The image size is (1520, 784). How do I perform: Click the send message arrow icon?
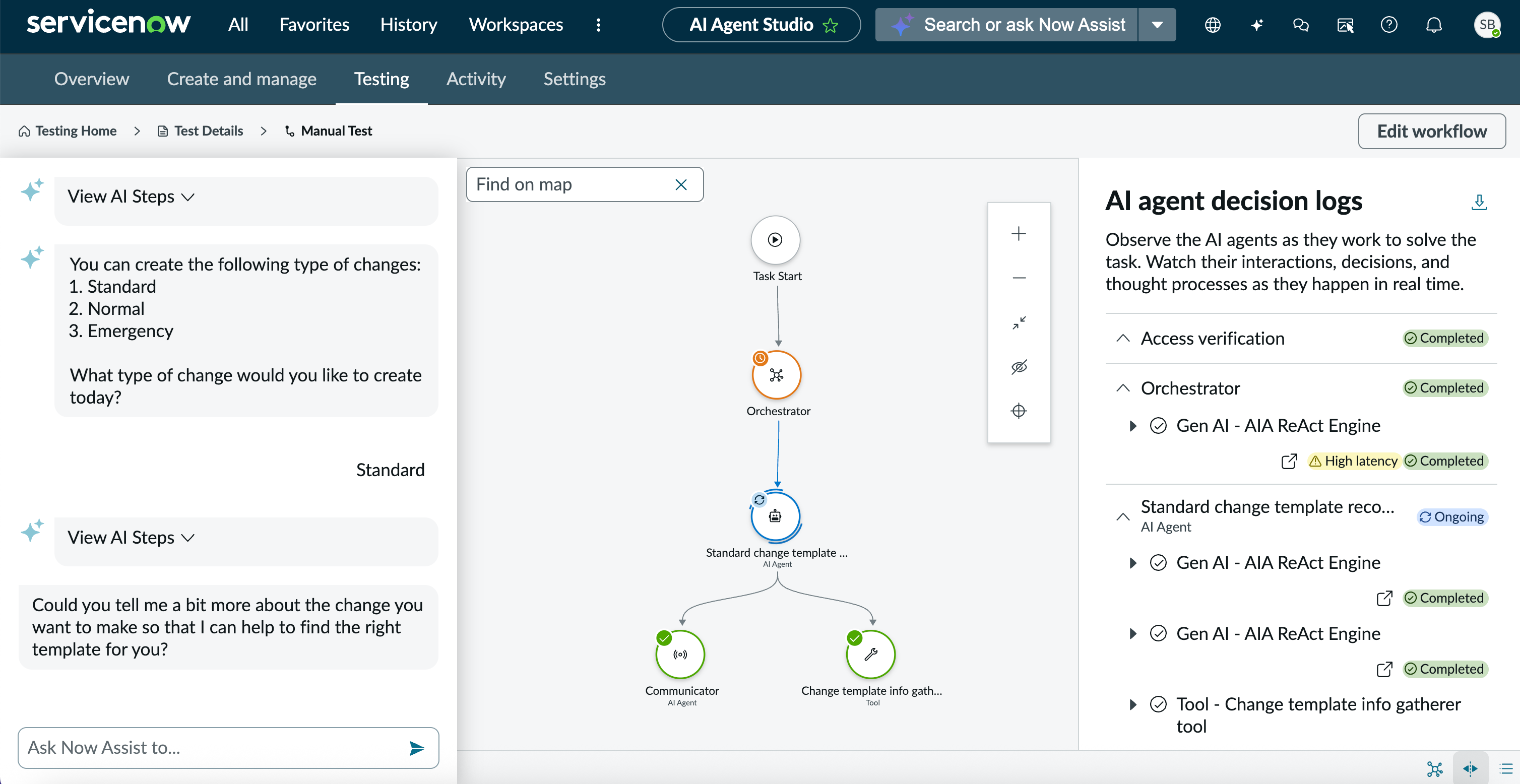click(417, 748)
